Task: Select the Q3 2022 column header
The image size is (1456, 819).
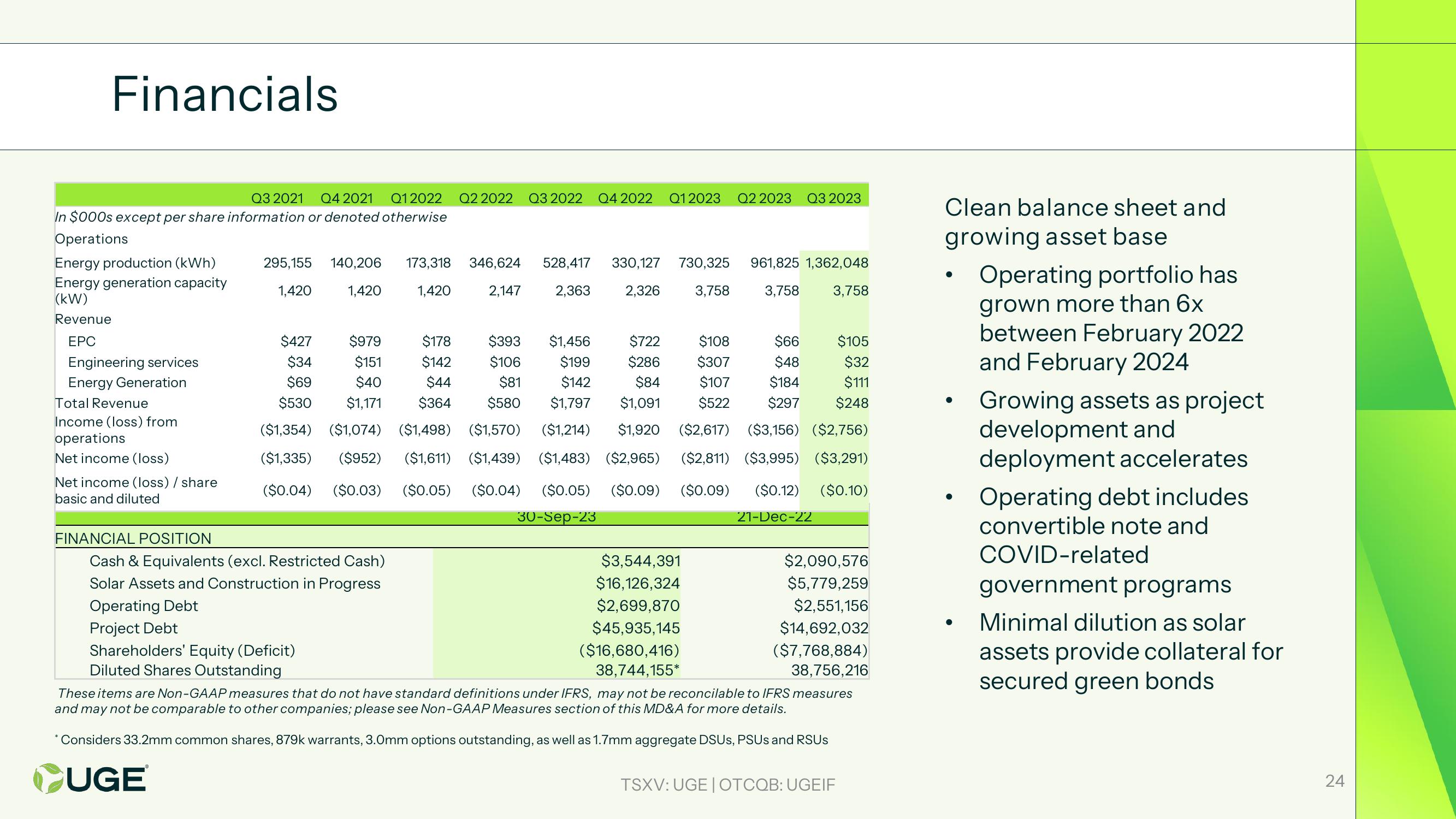Action: [x=555, y=198]
